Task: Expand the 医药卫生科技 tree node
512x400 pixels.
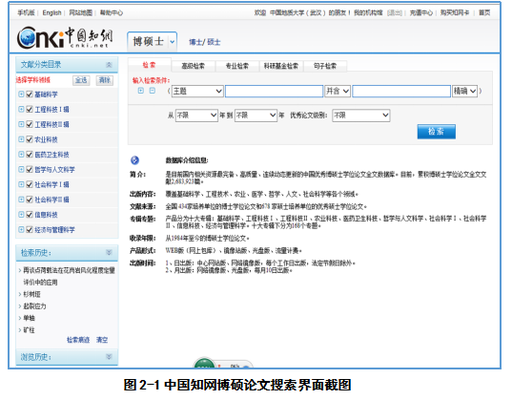Action: (21, 154)
